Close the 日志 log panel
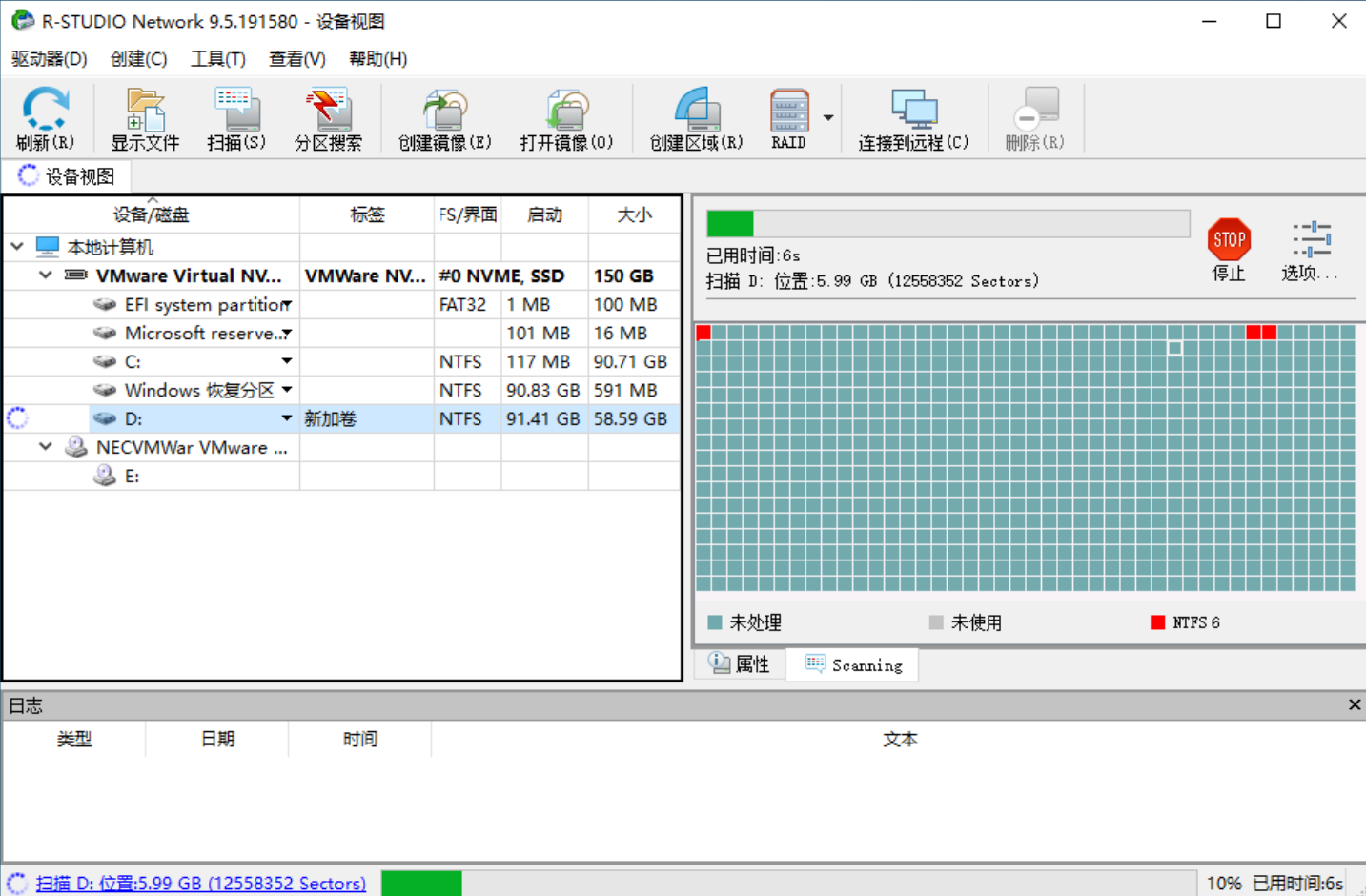This screenshot has width=1366, height=896. tap(1354, 704)
